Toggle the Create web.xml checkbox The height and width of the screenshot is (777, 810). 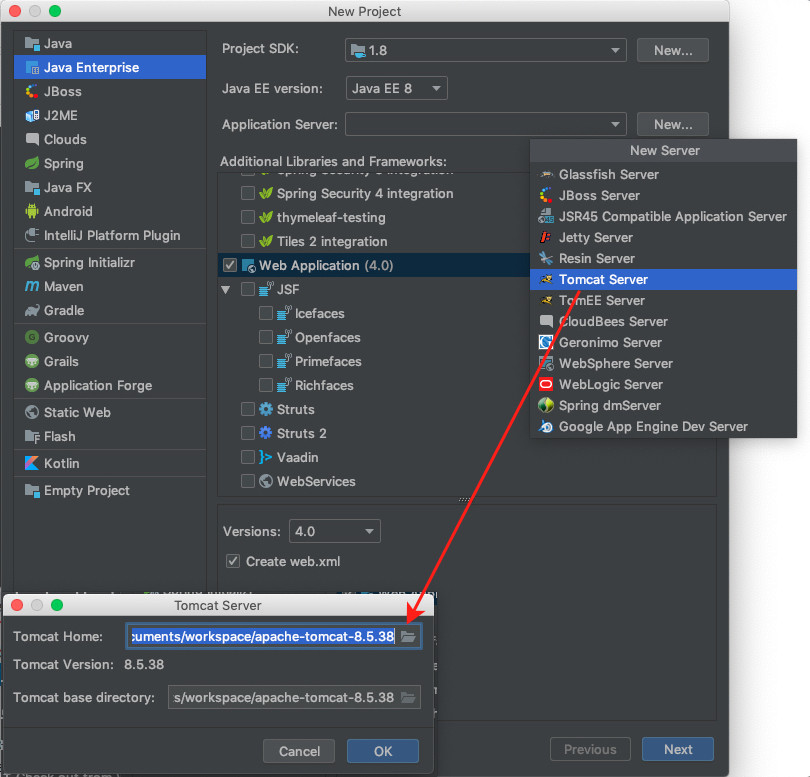233,562
